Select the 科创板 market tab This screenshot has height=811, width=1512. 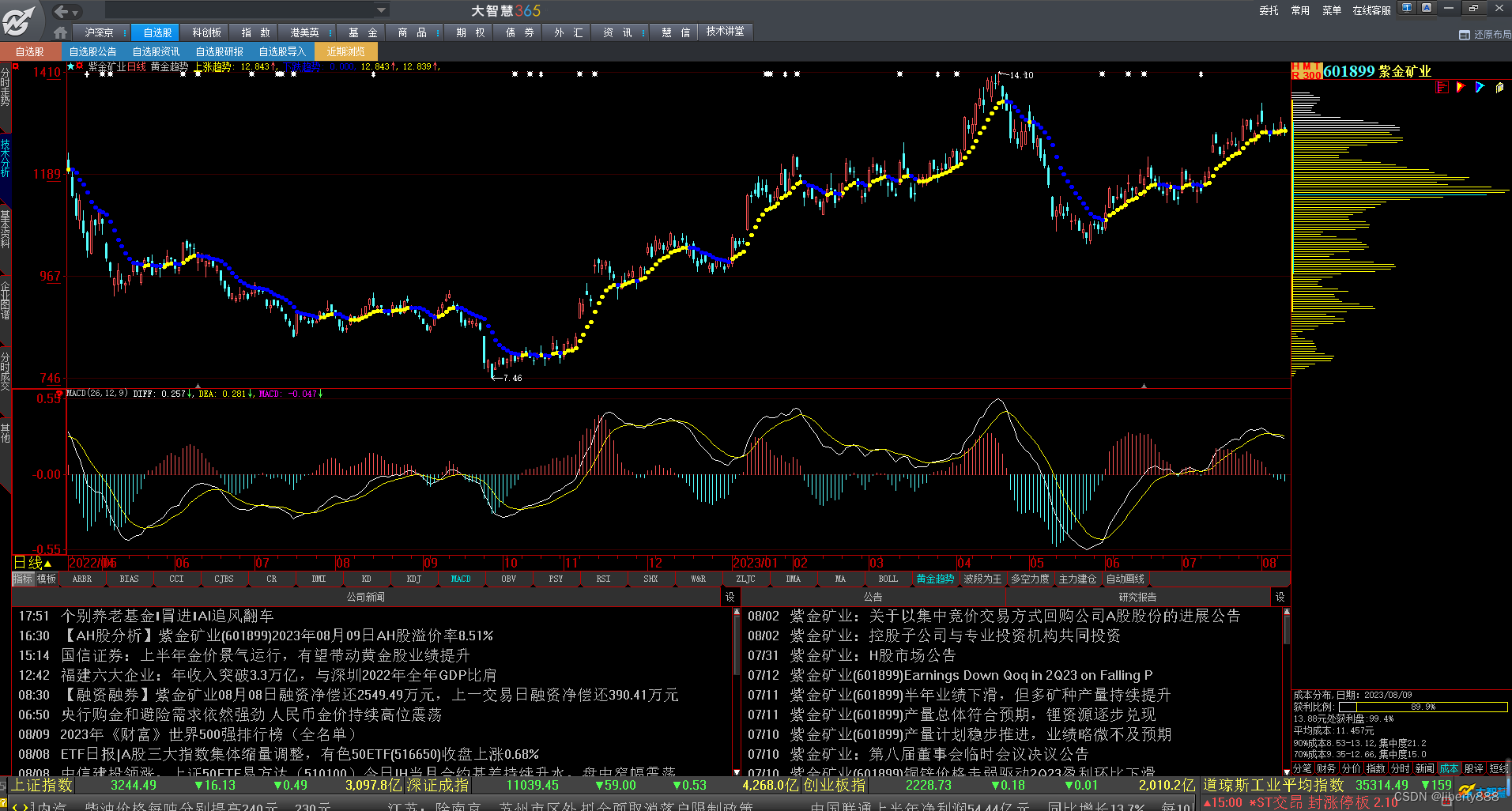pos(206,32)
